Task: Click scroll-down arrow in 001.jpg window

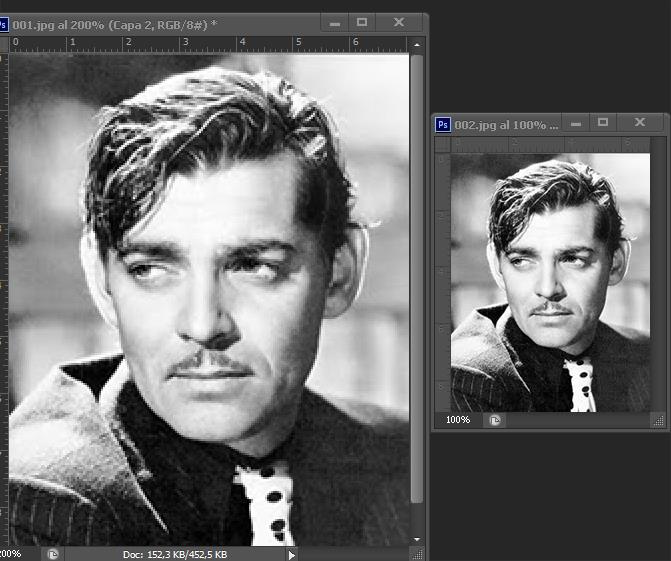Action: (417, 539)
